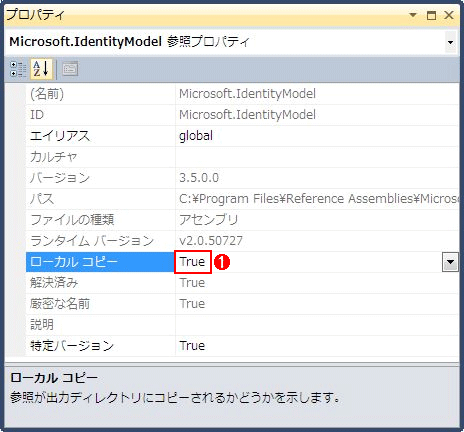The image size is (464, 432).
Task: Open the Property Pages icon
Action: [70, 69]
